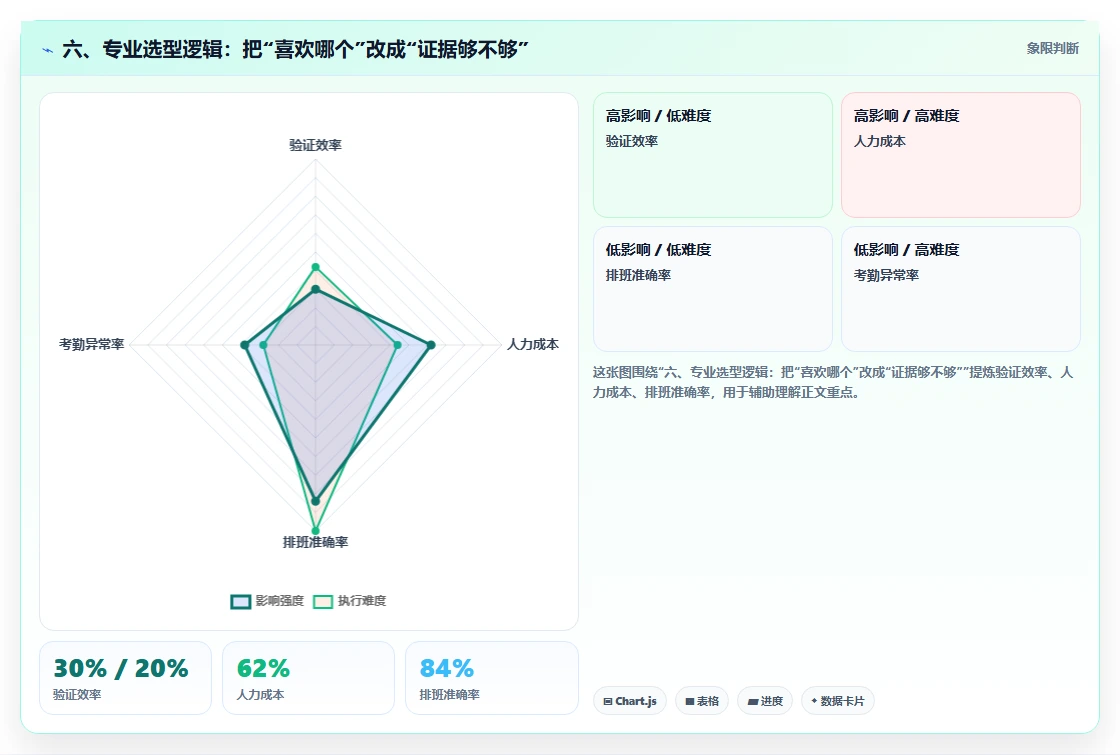Screen dimensions: 1120x755
Task: Click the 考勤异常率 radar axis label
Action: point(91,344)
